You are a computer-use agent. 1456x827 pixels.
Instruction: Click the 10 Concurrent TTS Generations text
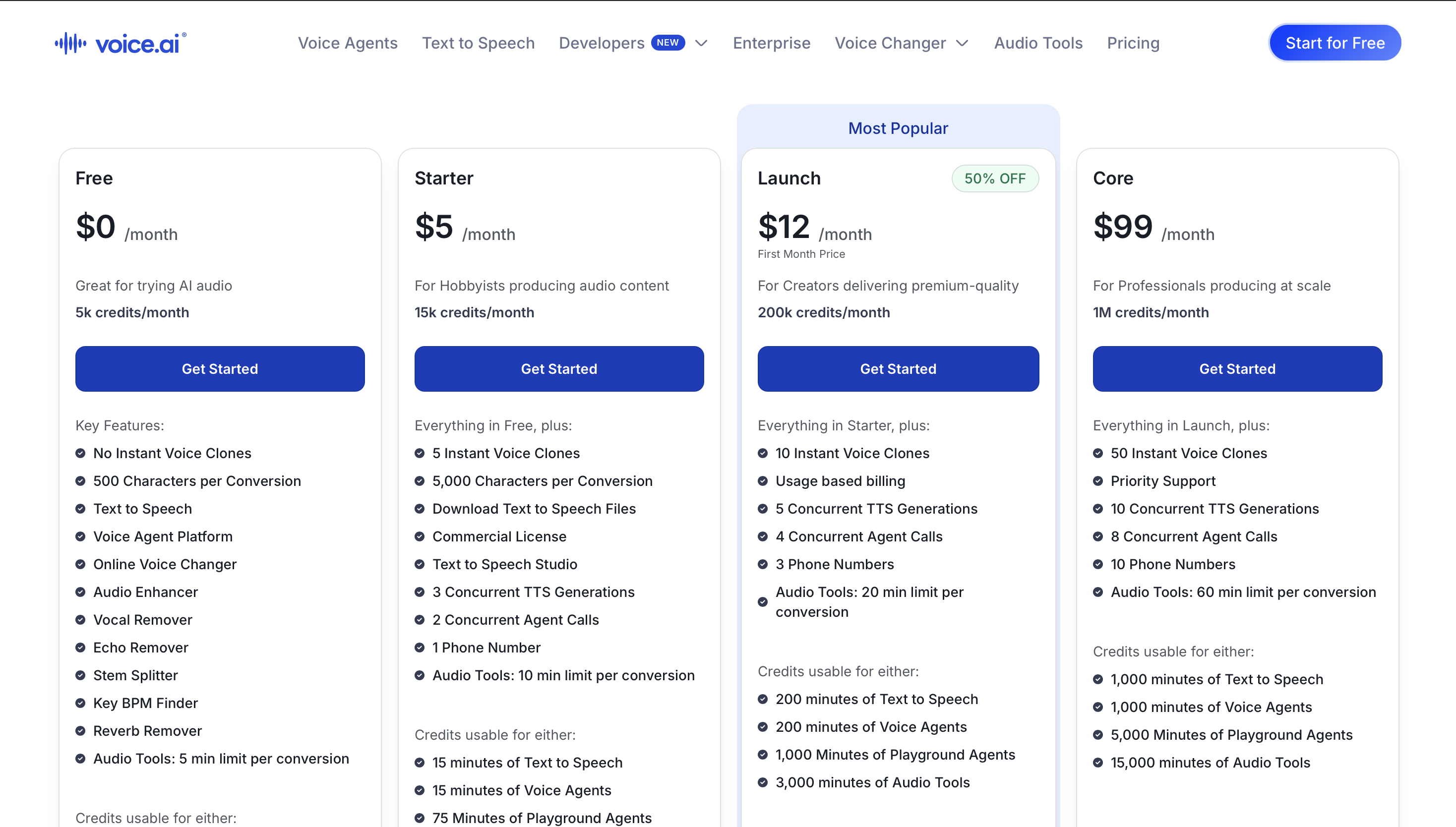[x=1214, y=509]
